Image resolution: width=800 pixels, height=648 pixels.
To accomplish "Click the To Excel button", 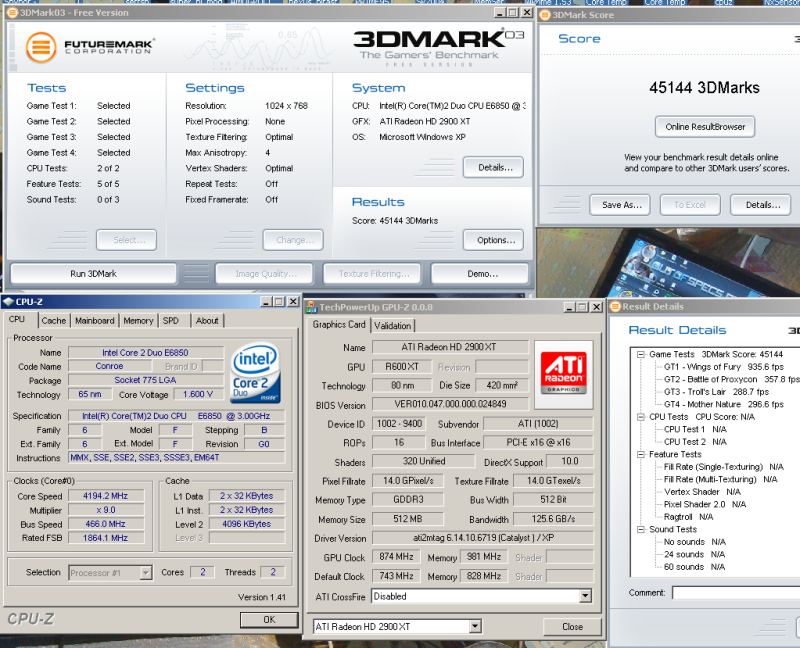I will (690, 205).
